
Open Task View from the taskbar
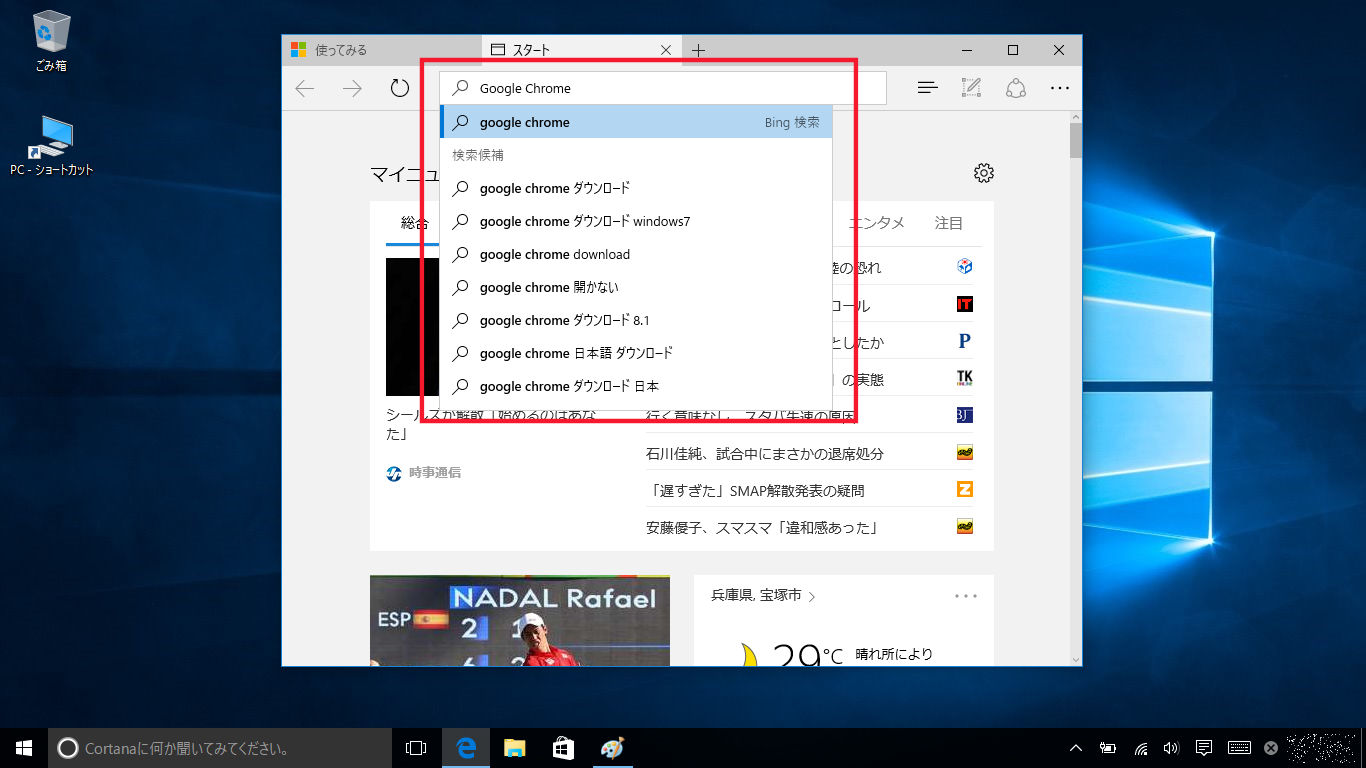(416, 748)
